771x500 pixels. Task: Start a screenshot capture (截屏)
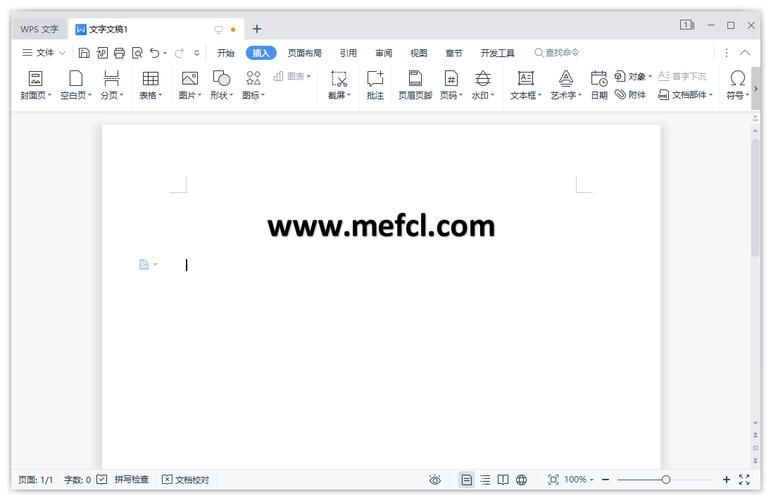339,85
